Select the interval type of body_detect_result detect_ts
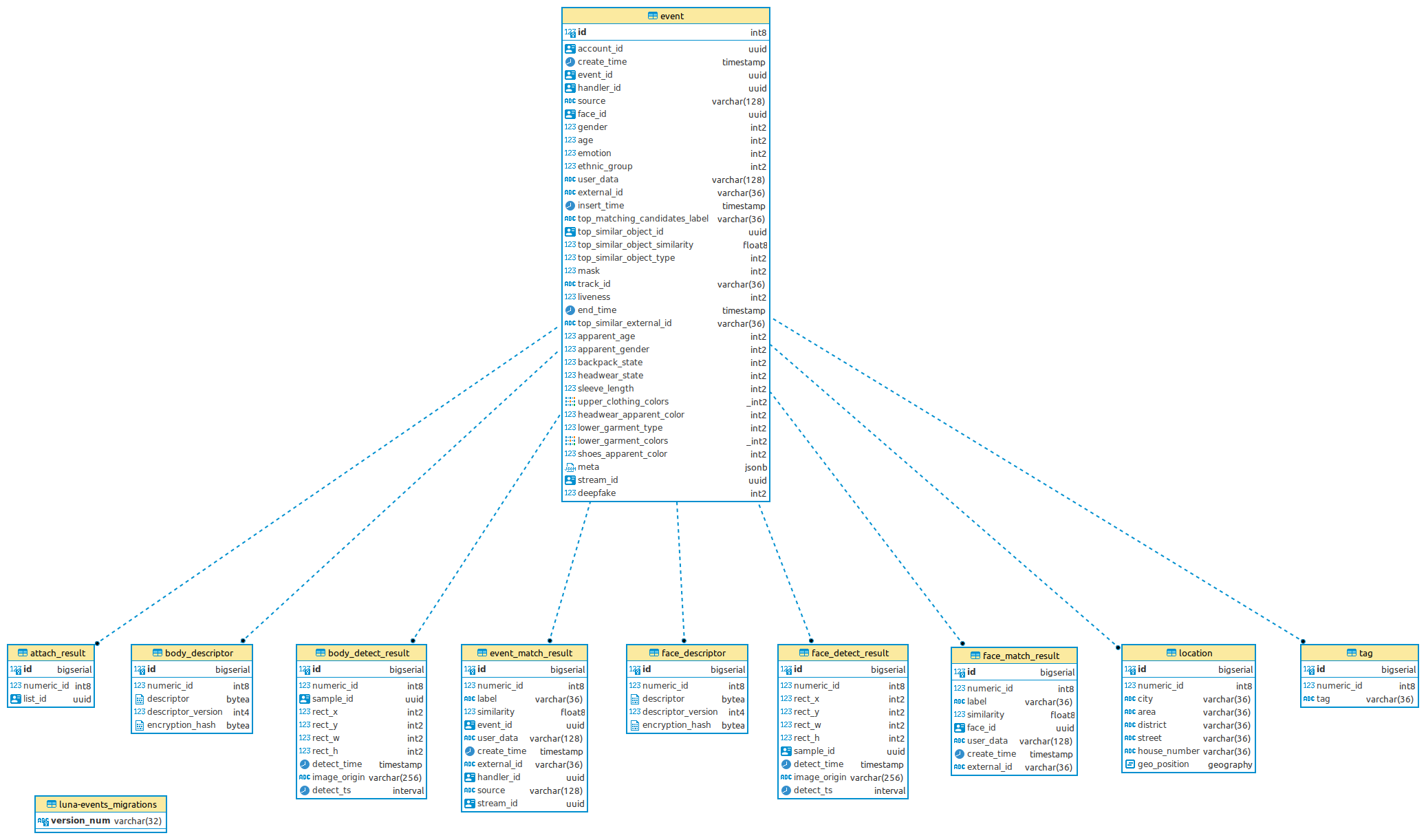1426x840 pixels. [x=408, y=791]
